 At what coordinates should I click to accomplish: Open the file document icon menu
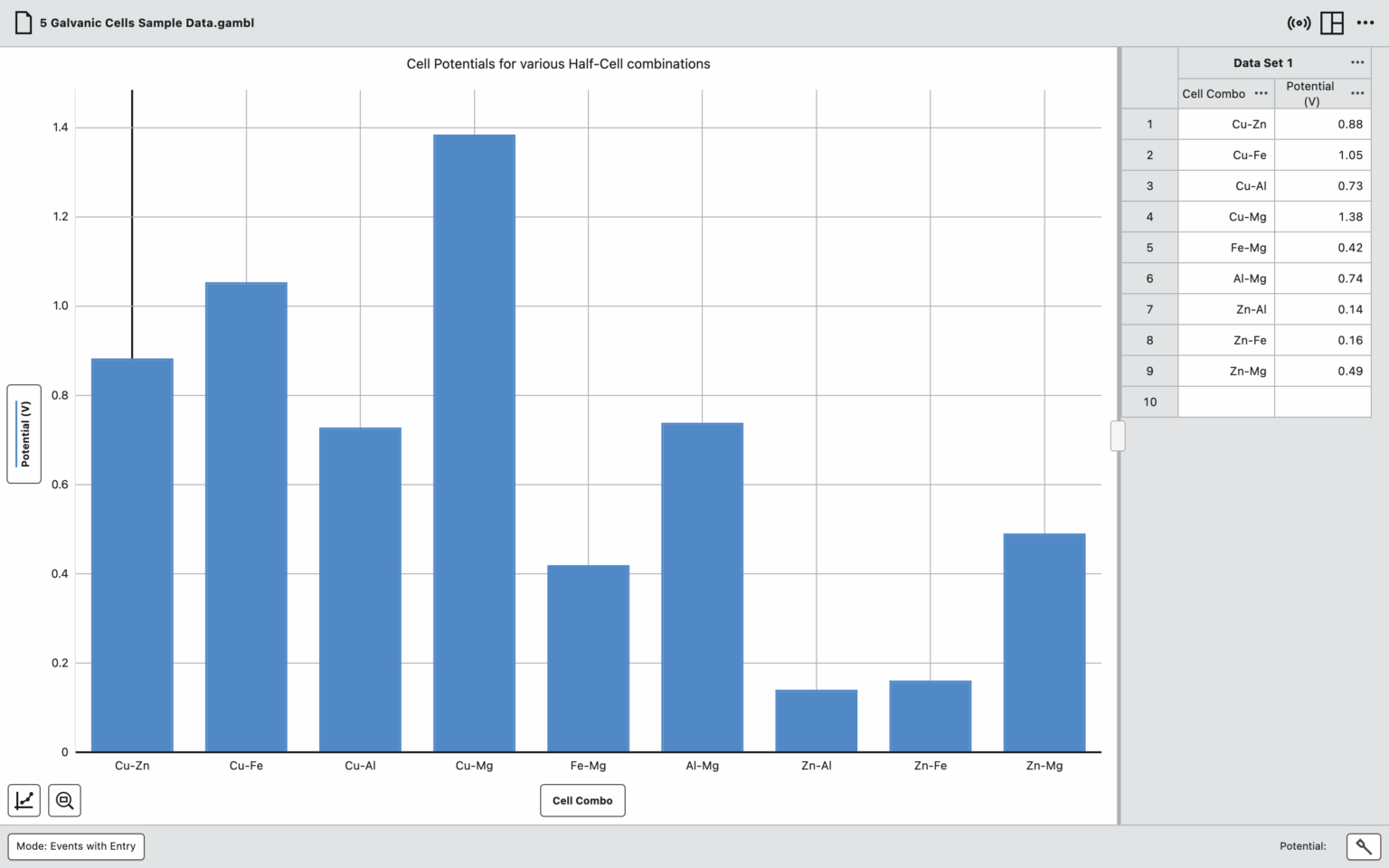24,23
